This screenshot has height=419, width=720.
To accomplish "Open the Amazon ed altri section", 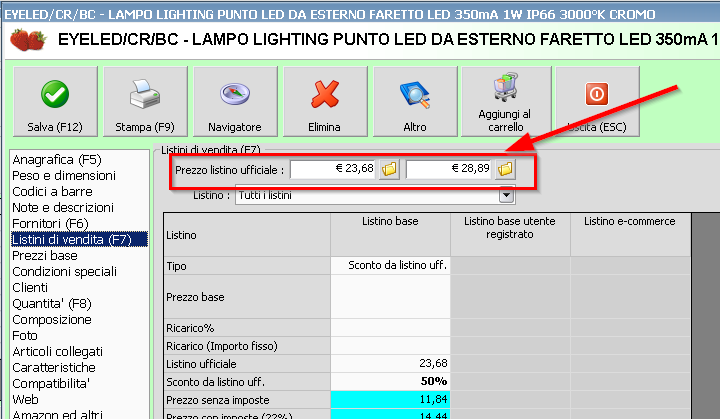I will pos(57,414).
